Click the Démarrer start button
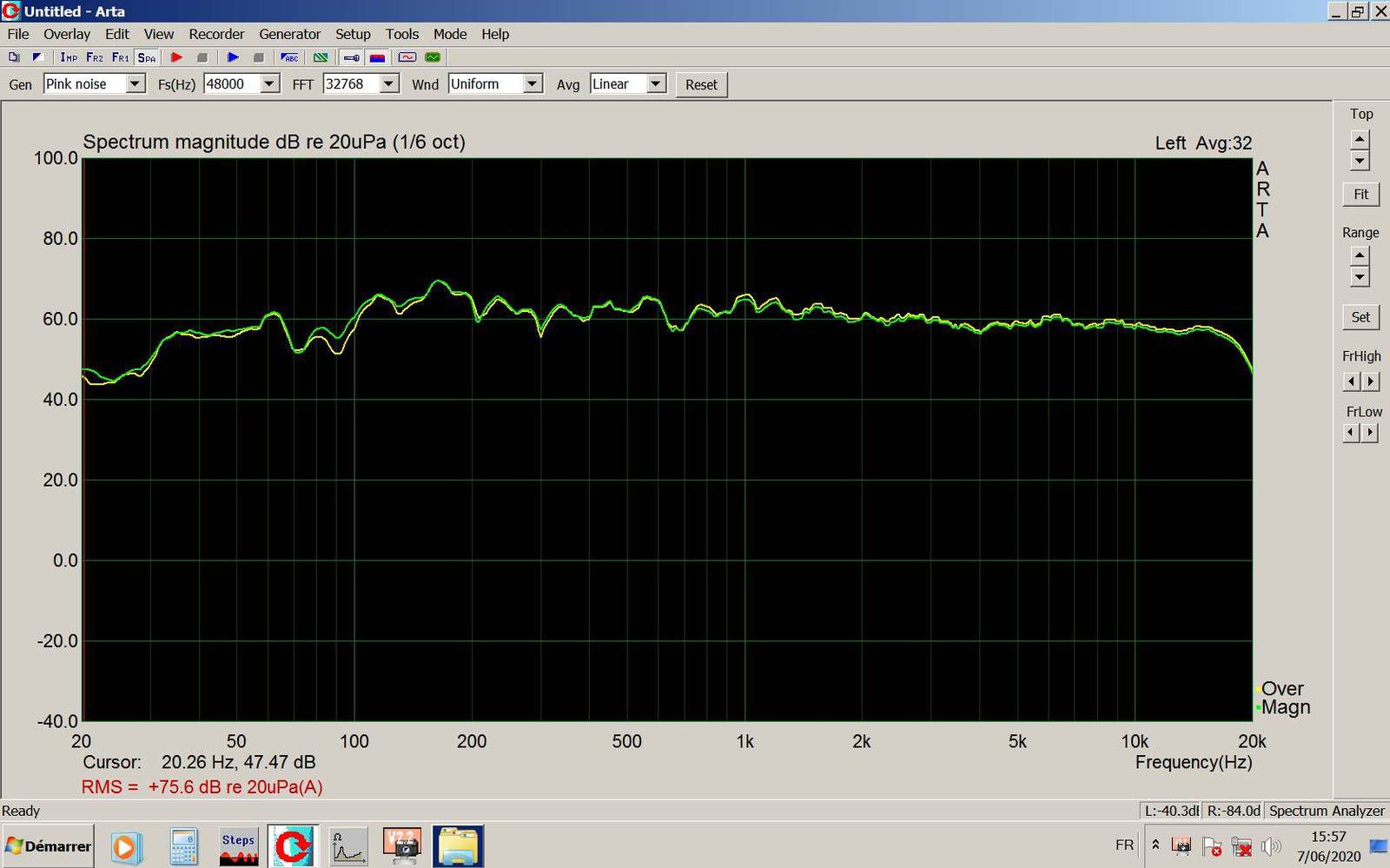The image size is (1390, 868). (x=48, y=846)
